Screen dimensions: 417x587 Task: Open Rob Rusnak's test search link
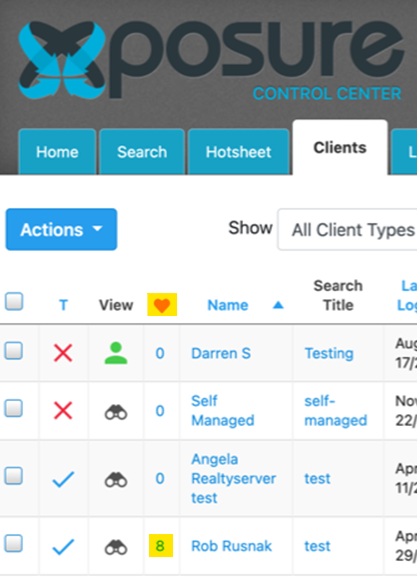[x=317, y=546]
